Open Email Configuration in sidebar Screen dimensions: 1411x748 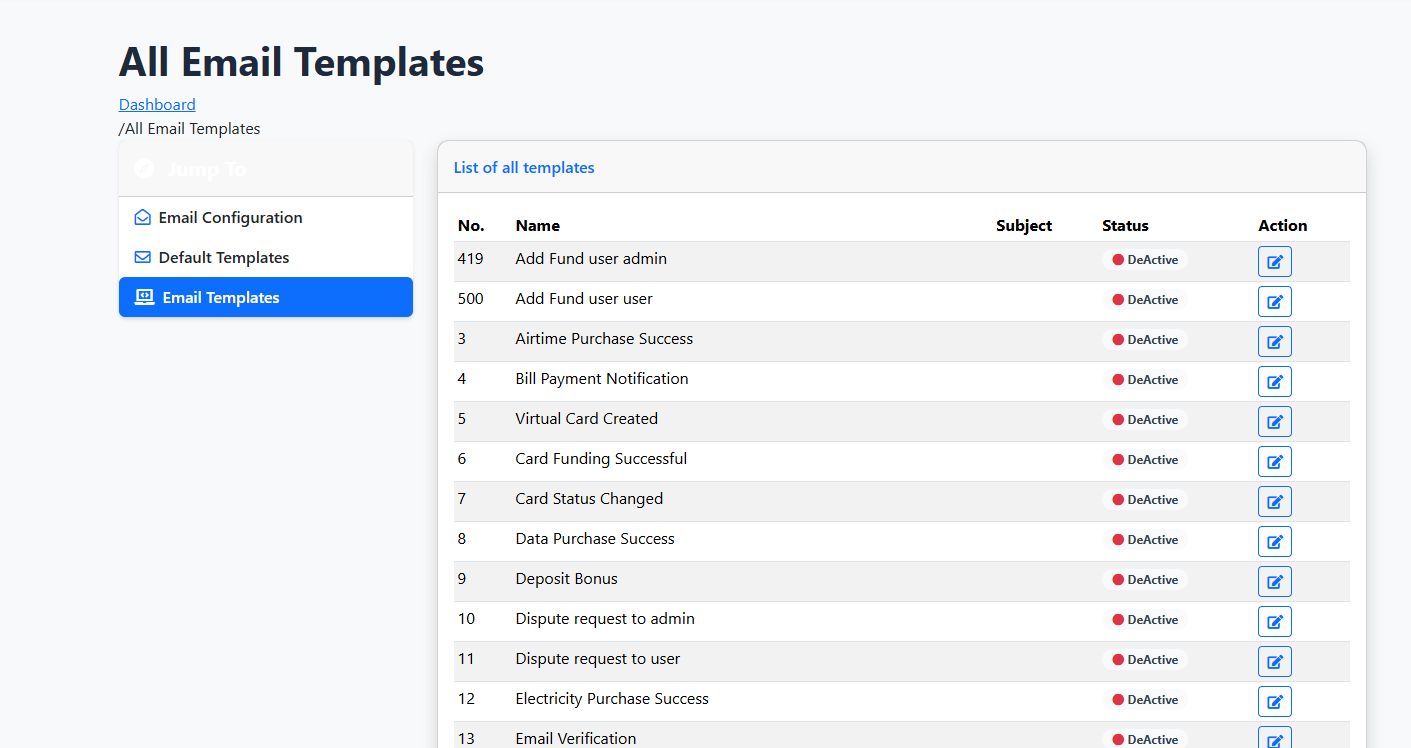[230, 218]
